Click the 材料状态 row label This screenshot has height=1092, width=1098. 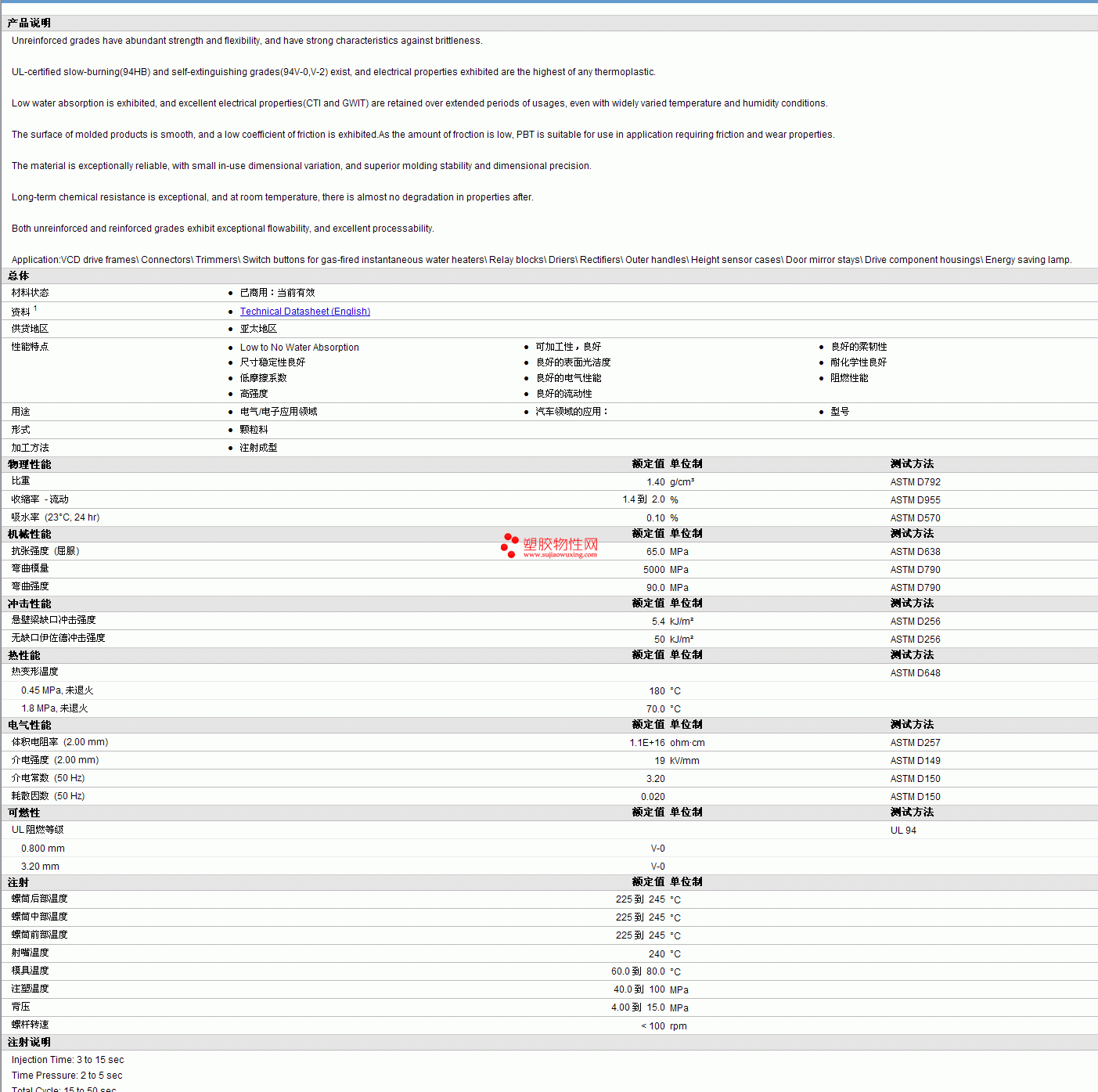click(x=30, y=293)
